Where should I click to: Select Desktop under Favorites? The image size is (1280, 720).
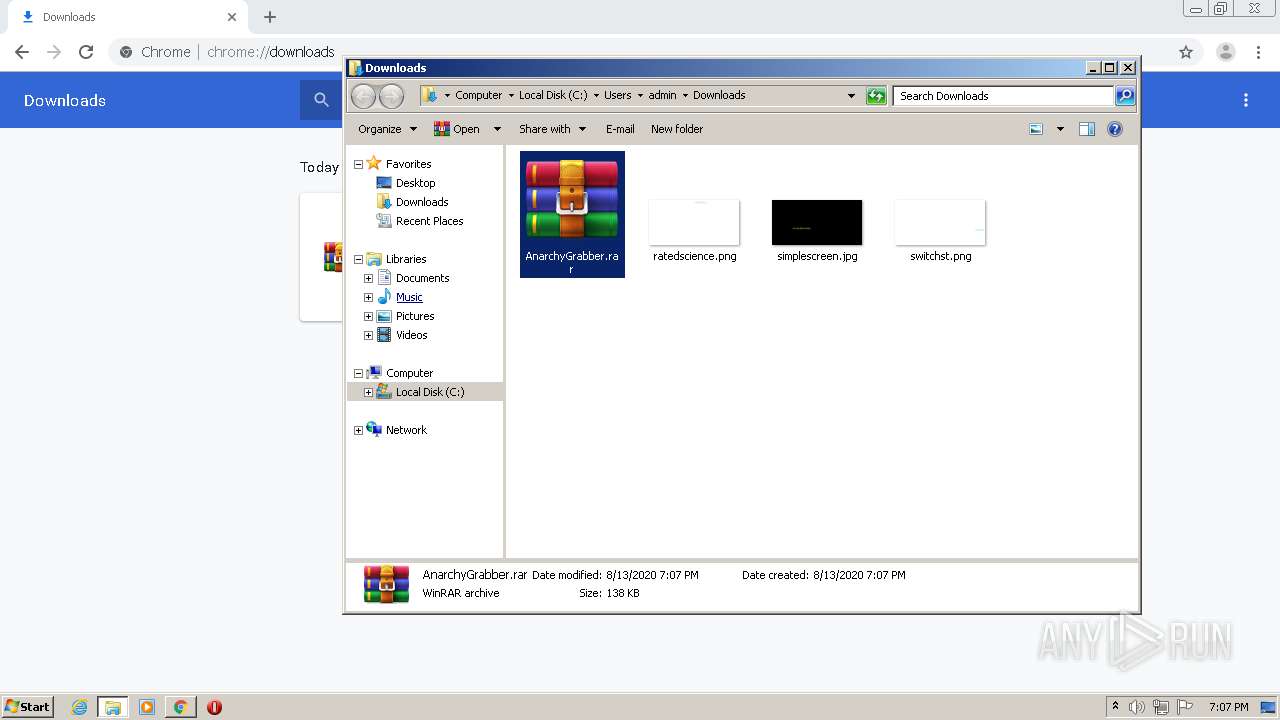tap(406, 183)
